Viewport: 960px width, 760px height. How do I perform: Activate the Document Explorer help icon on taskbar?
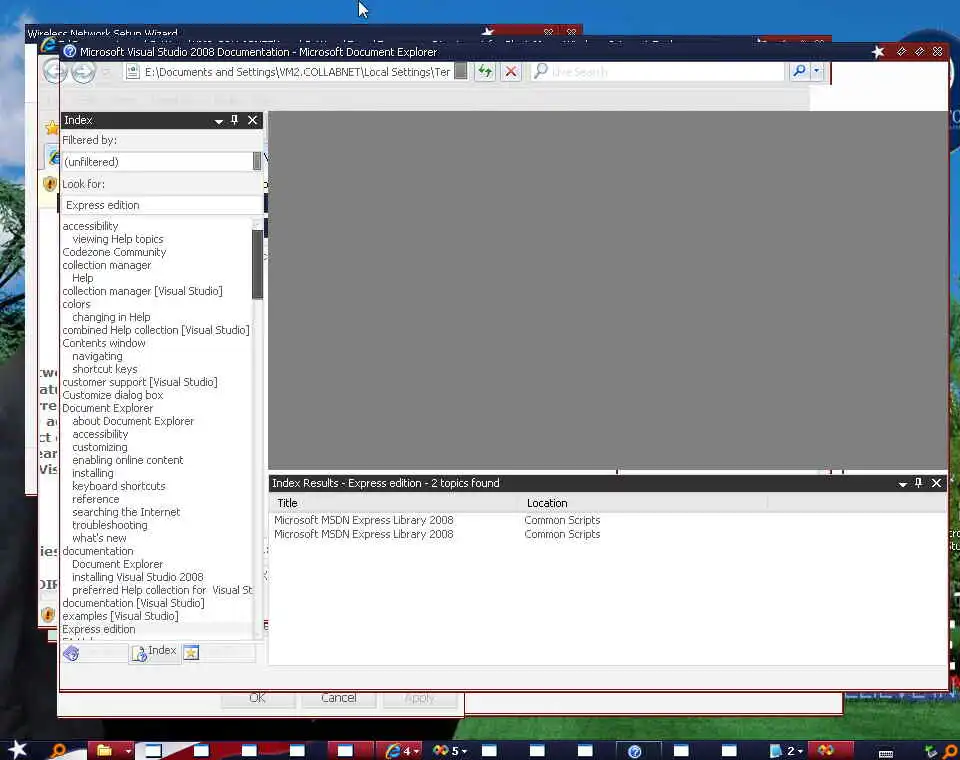coord(635,751)
